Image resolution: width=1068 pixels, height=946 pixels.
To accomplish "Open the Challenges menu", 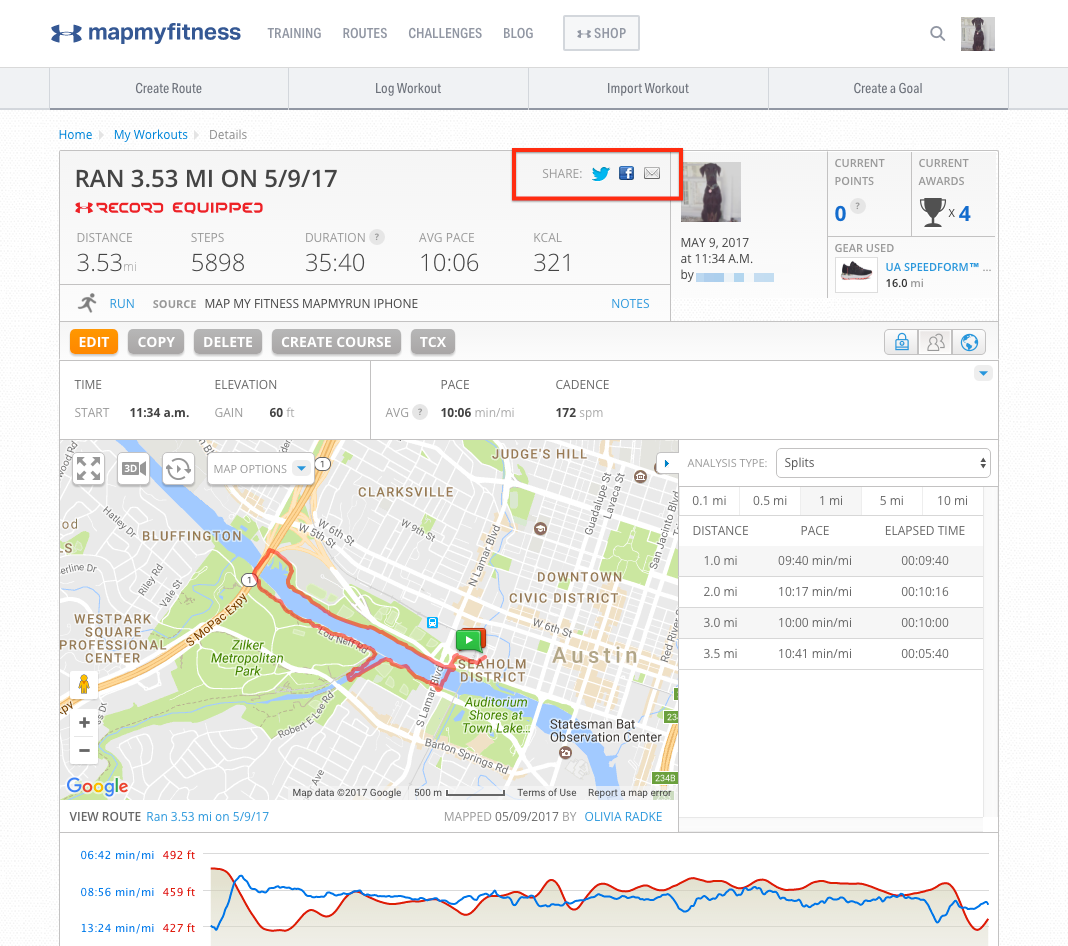I will [445, 33].
